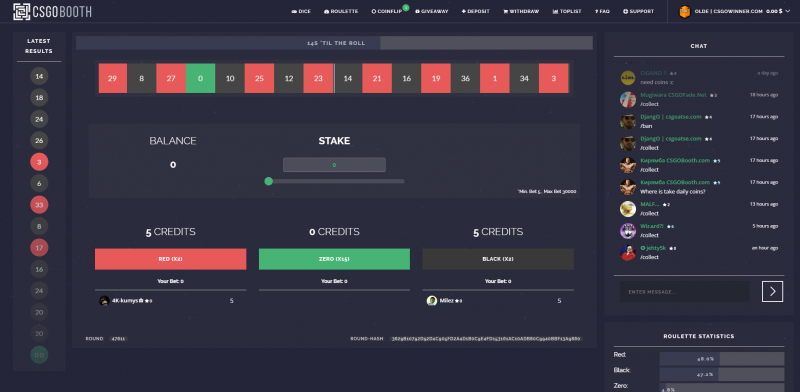Open the Dice game page
The width and height of the screenshot is (800, 392).
point(301,11)
